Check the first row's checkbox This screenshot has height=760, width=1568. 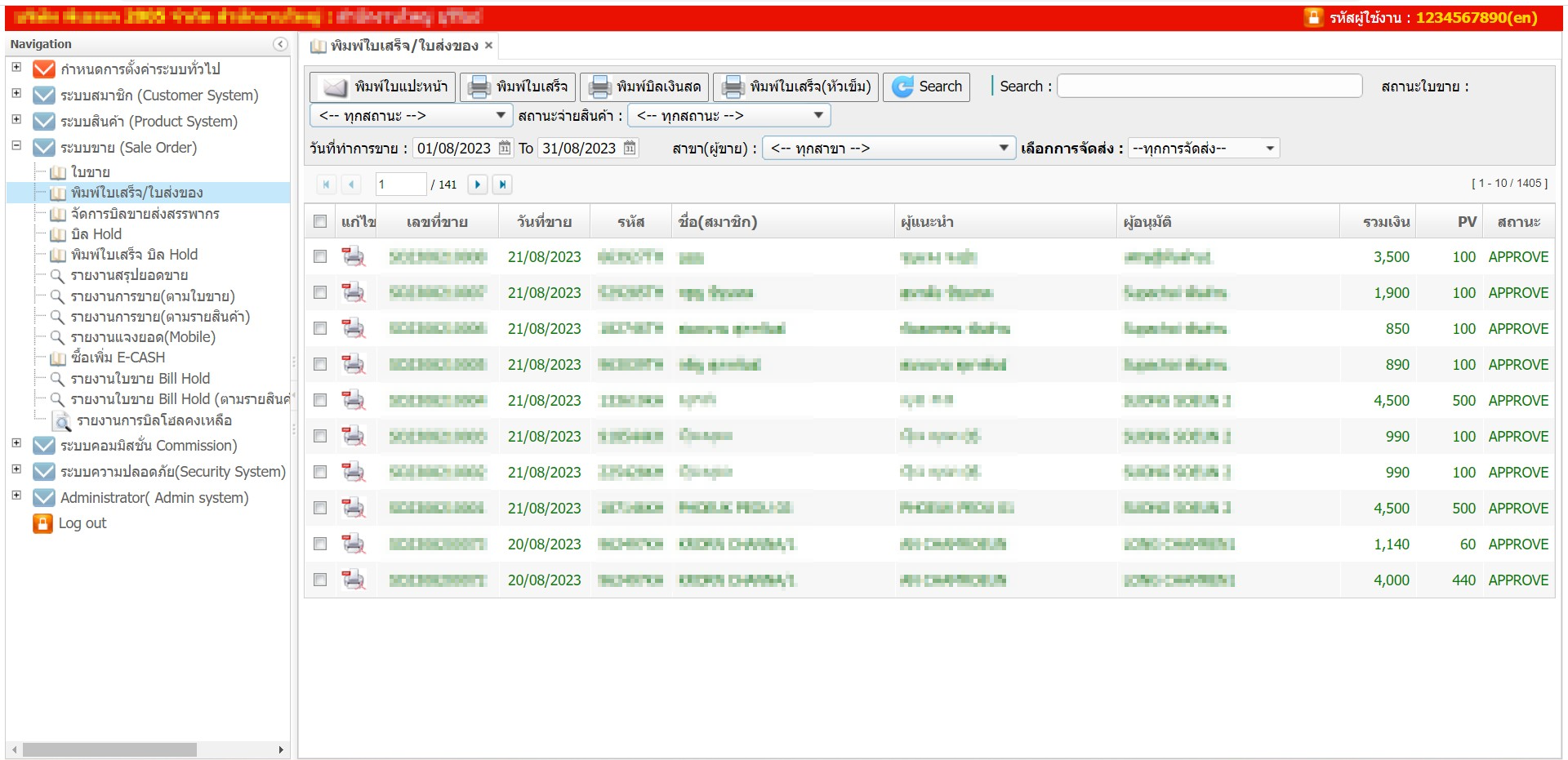pos(320,257)
